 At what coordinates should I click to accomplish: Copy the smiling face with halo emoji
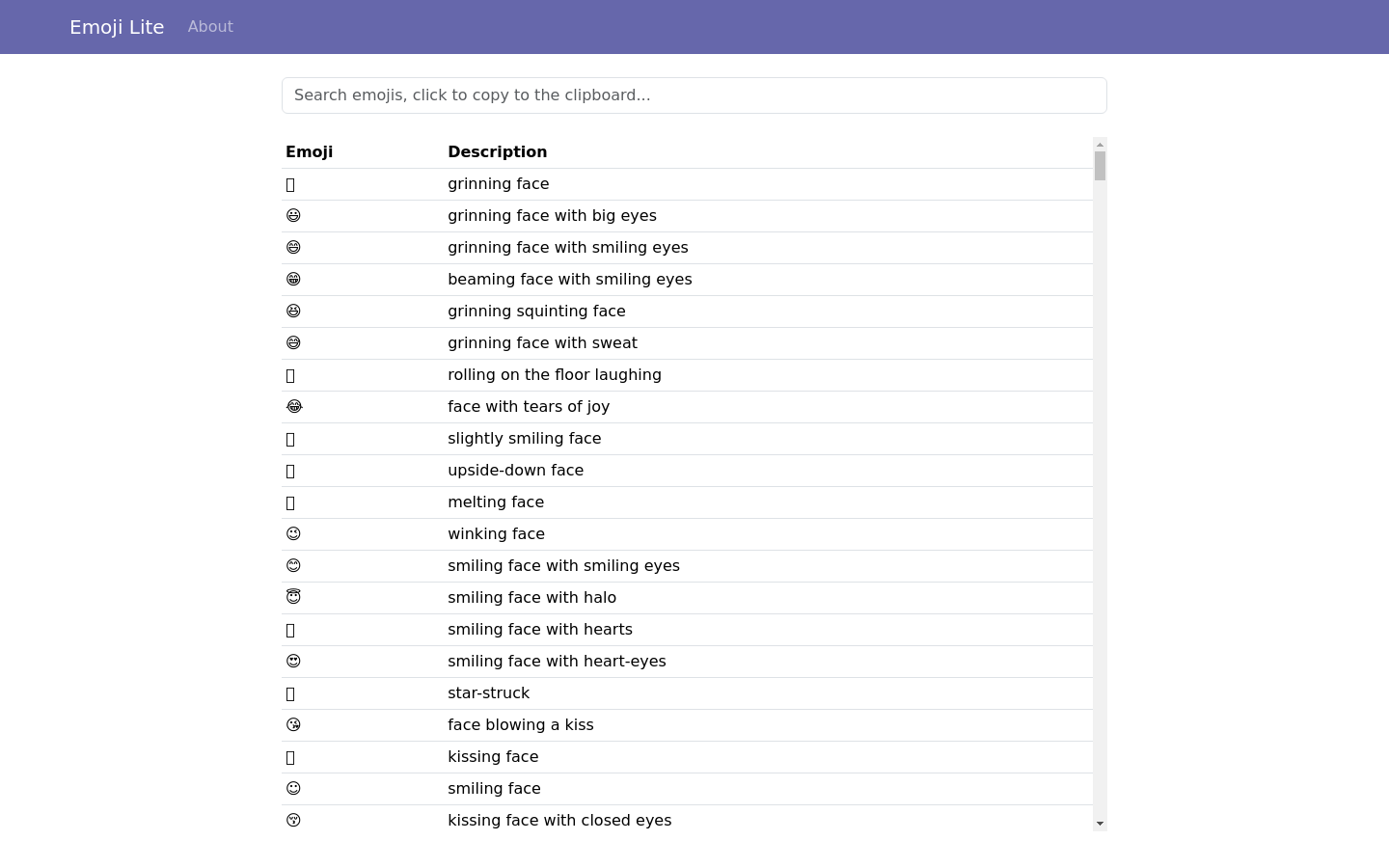pos(293,597)
